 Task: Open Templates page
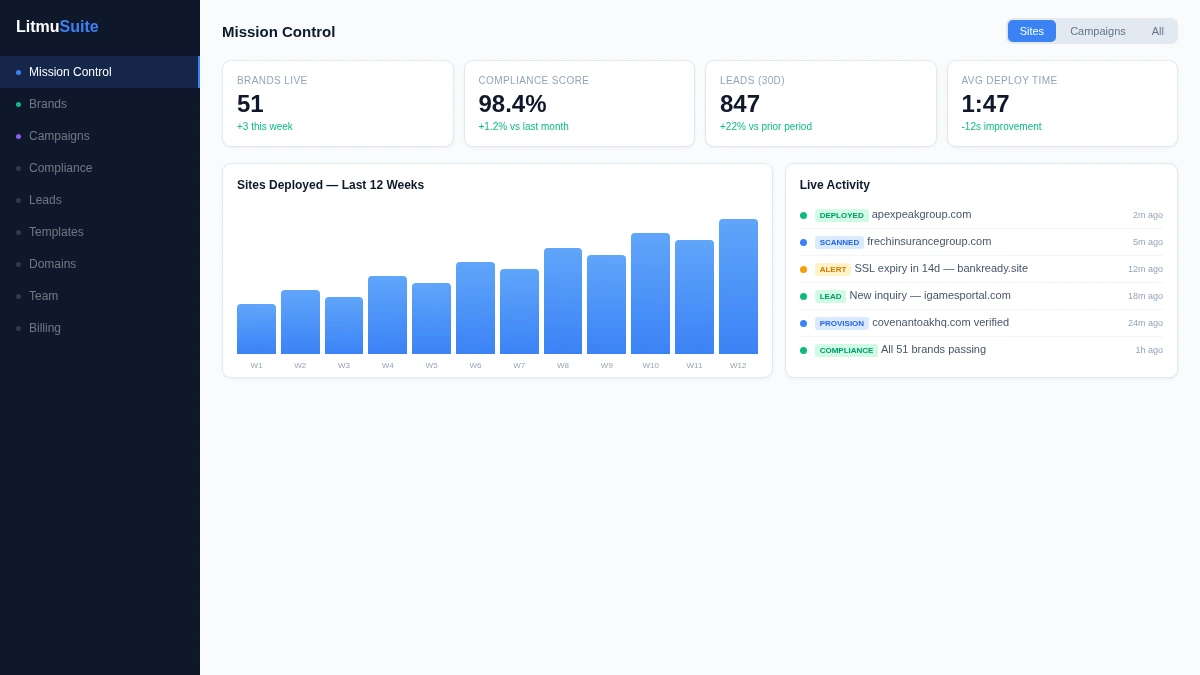[100, 232]
